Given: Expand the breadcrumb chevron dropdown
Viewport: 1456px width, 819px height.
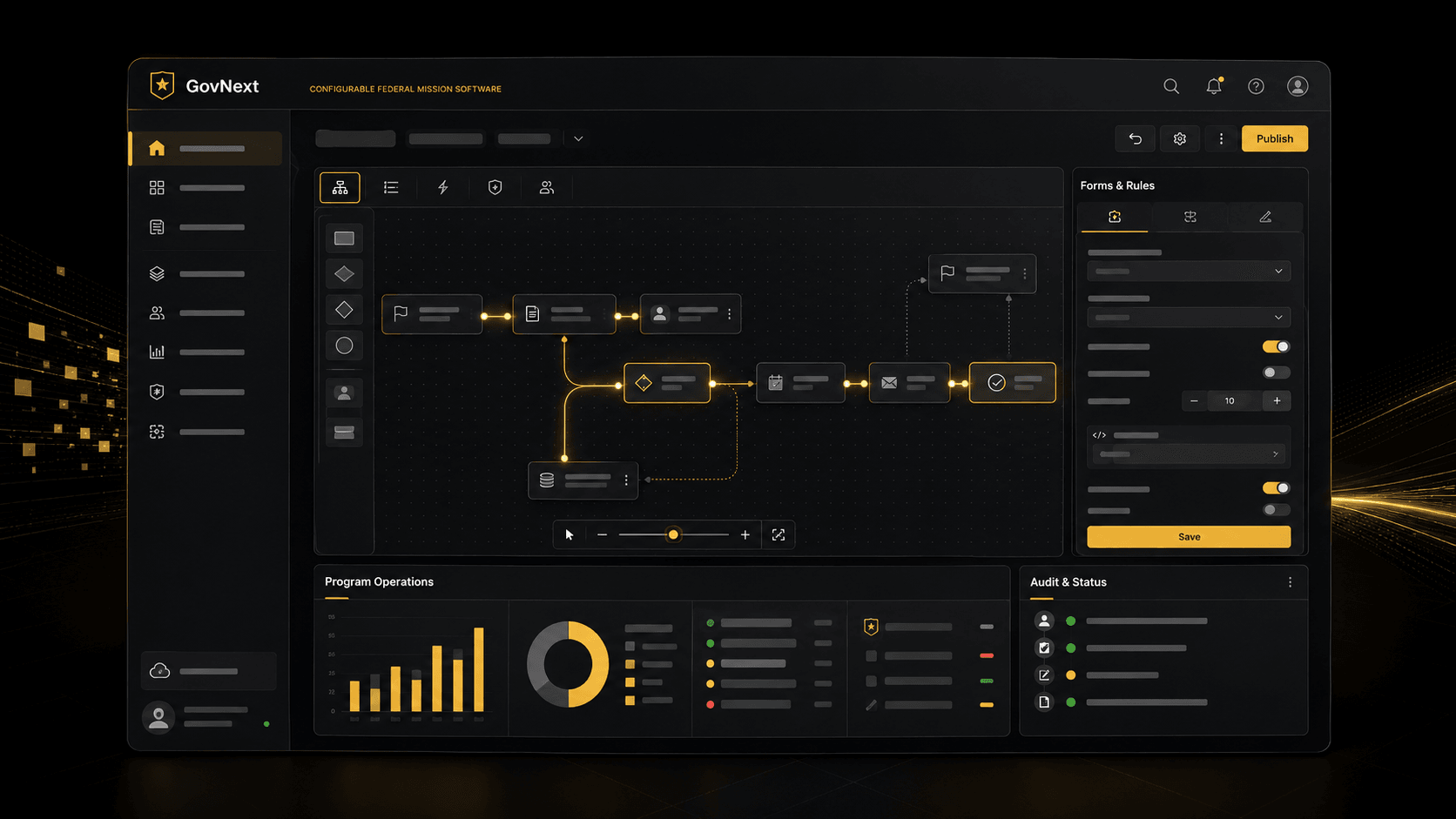Looking at the screenshot, I should point(578,138).
